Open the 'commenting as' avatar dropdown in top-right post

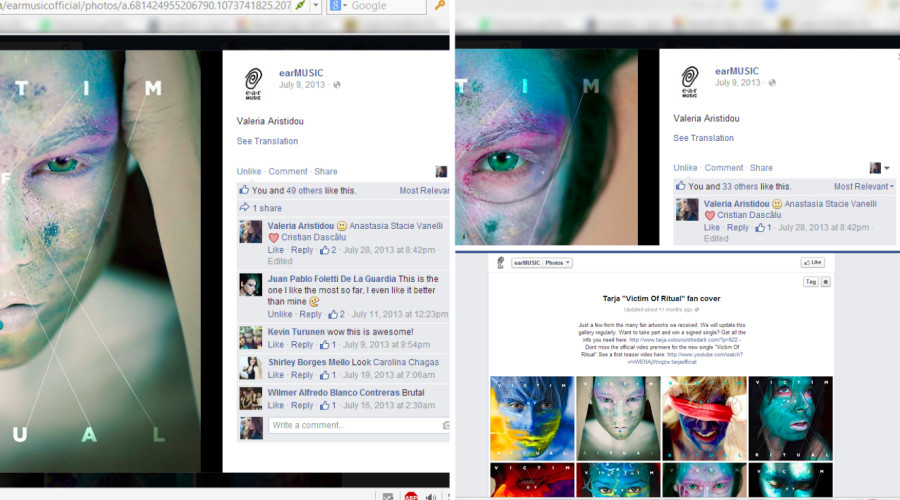[x=879, y=168]
